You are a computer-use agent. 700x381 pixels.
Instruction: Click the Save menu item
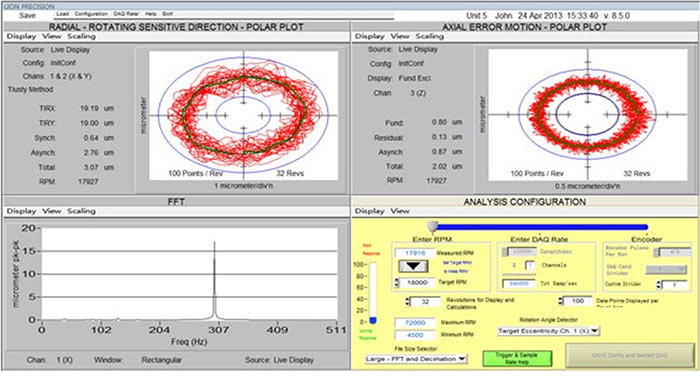27,15
